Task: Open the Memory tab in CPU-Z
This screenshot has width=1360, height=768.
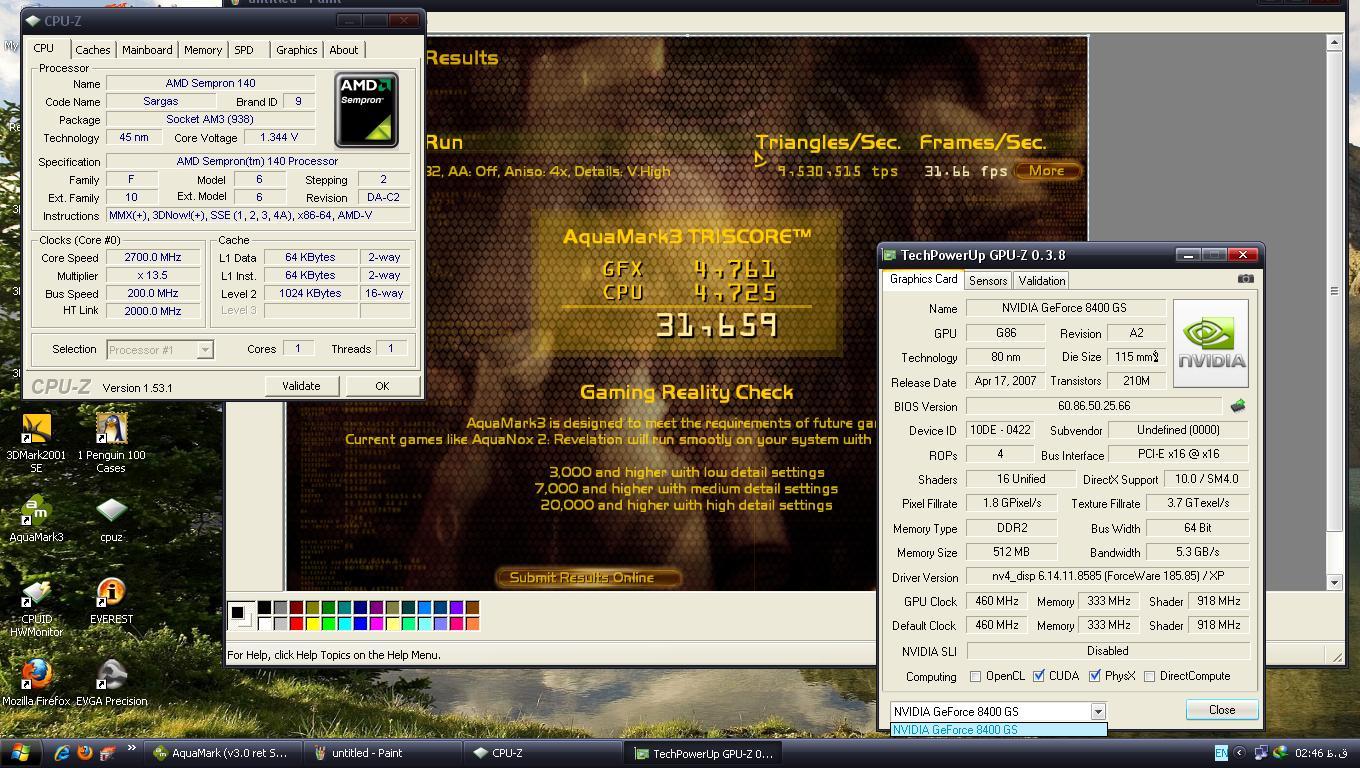Action: click(203, 50)
